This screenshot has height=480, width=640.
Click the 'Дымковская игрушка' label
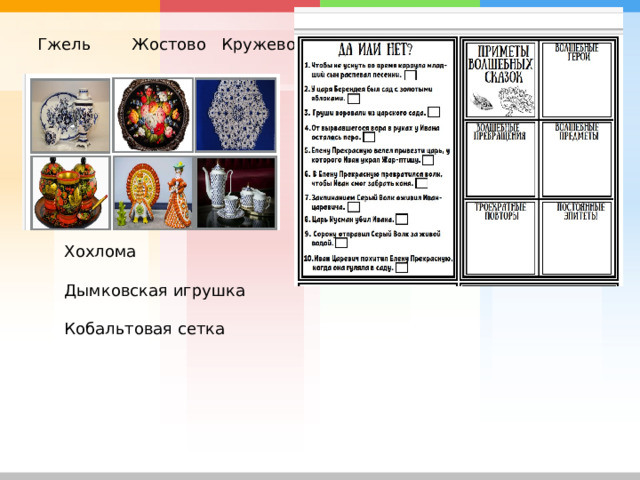tap(155, 291)
